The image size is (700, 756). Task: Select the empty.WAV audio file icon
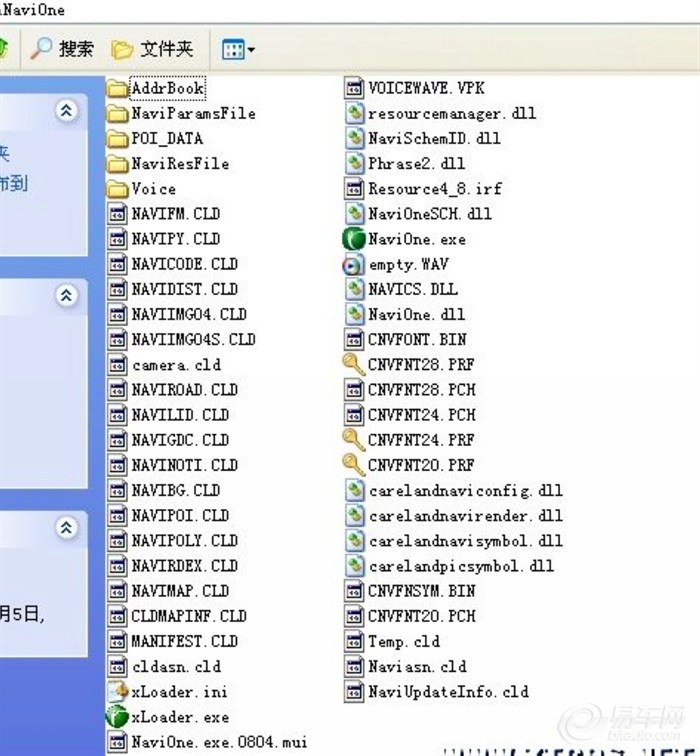tap(353, 264)
